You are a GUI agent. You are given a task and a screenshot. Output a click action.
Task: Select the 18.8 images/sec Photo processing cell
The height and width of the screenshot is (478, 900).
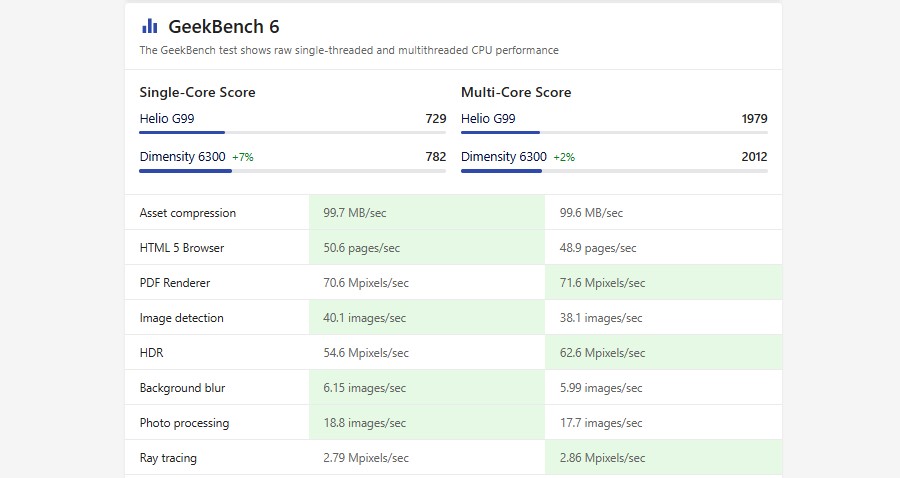pos(364,423)
